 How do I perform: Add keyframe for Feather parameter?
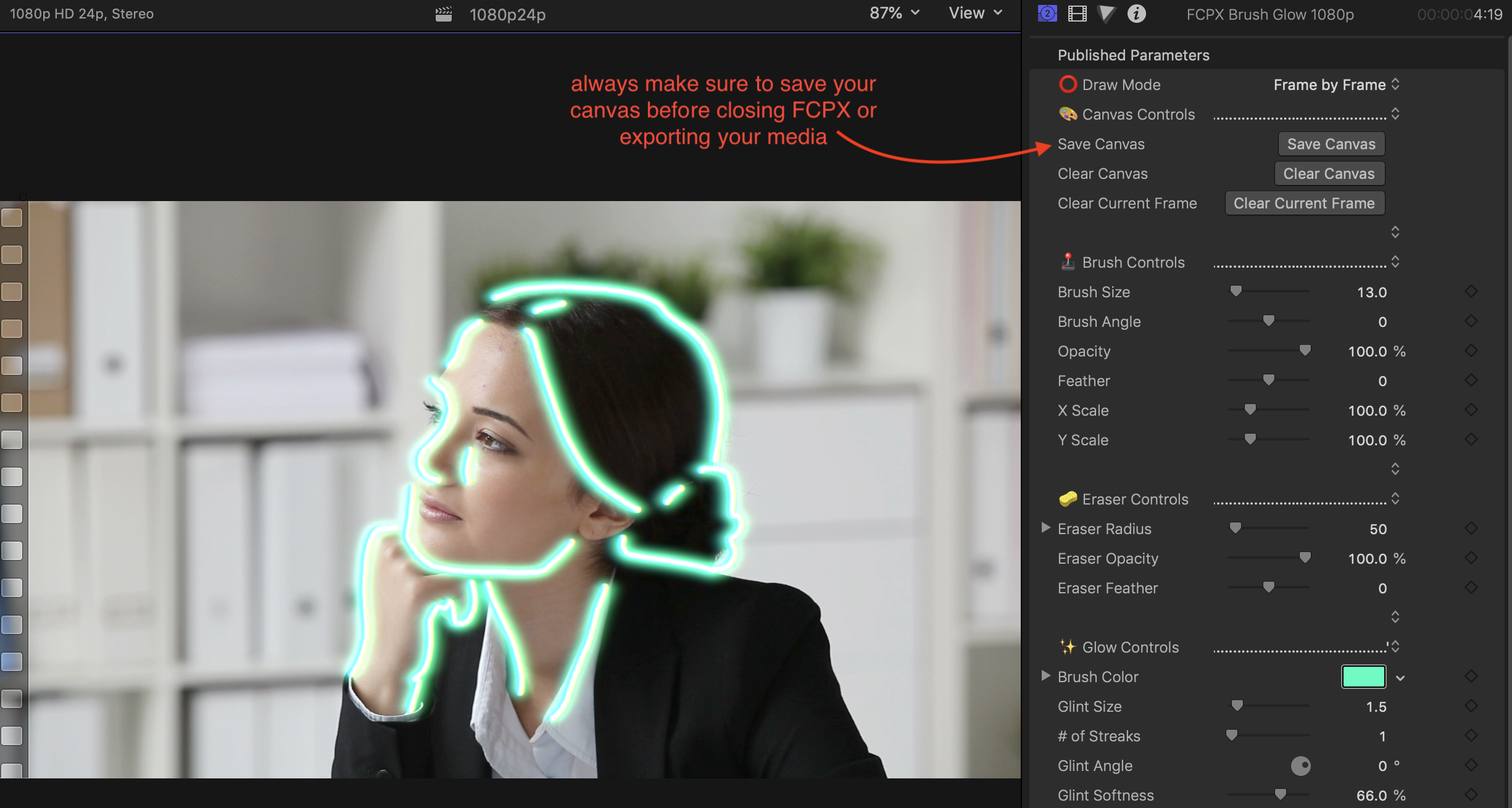click(x=1471, y=381)
